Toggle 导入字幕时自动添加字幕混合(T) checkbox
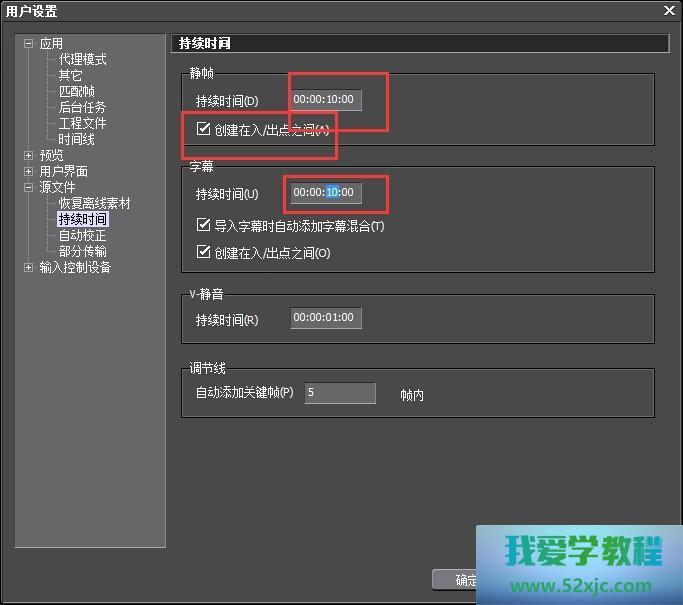683x605 pixels. coord(204,226)
